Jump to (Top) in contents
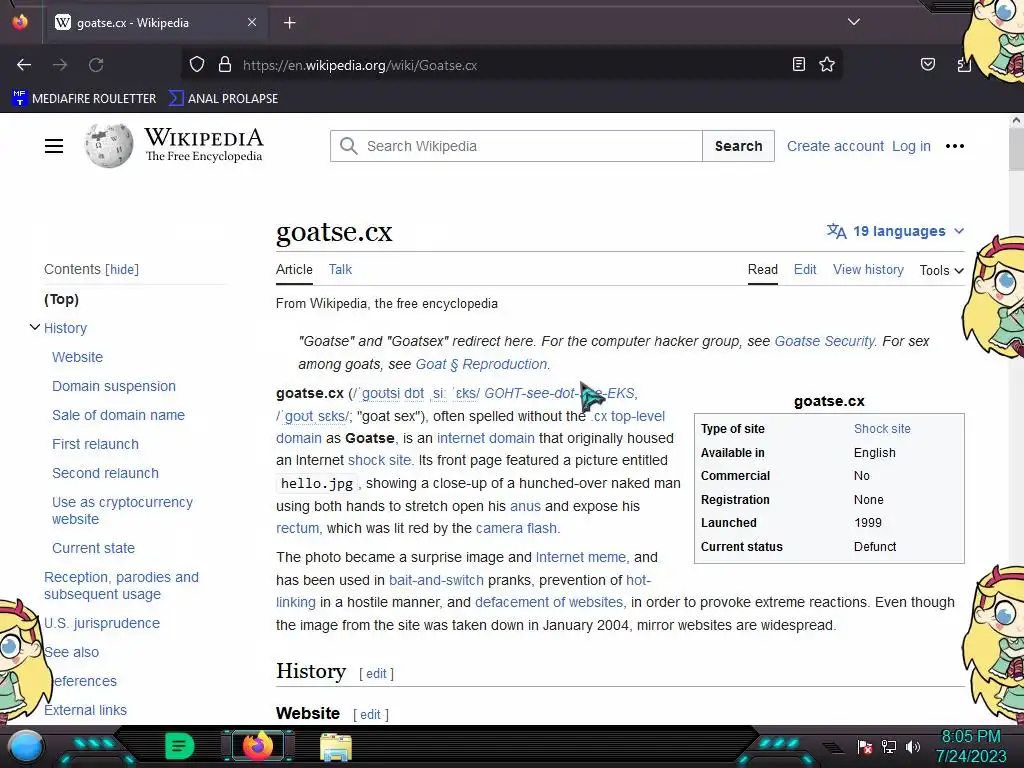 (x=61, y=299)
